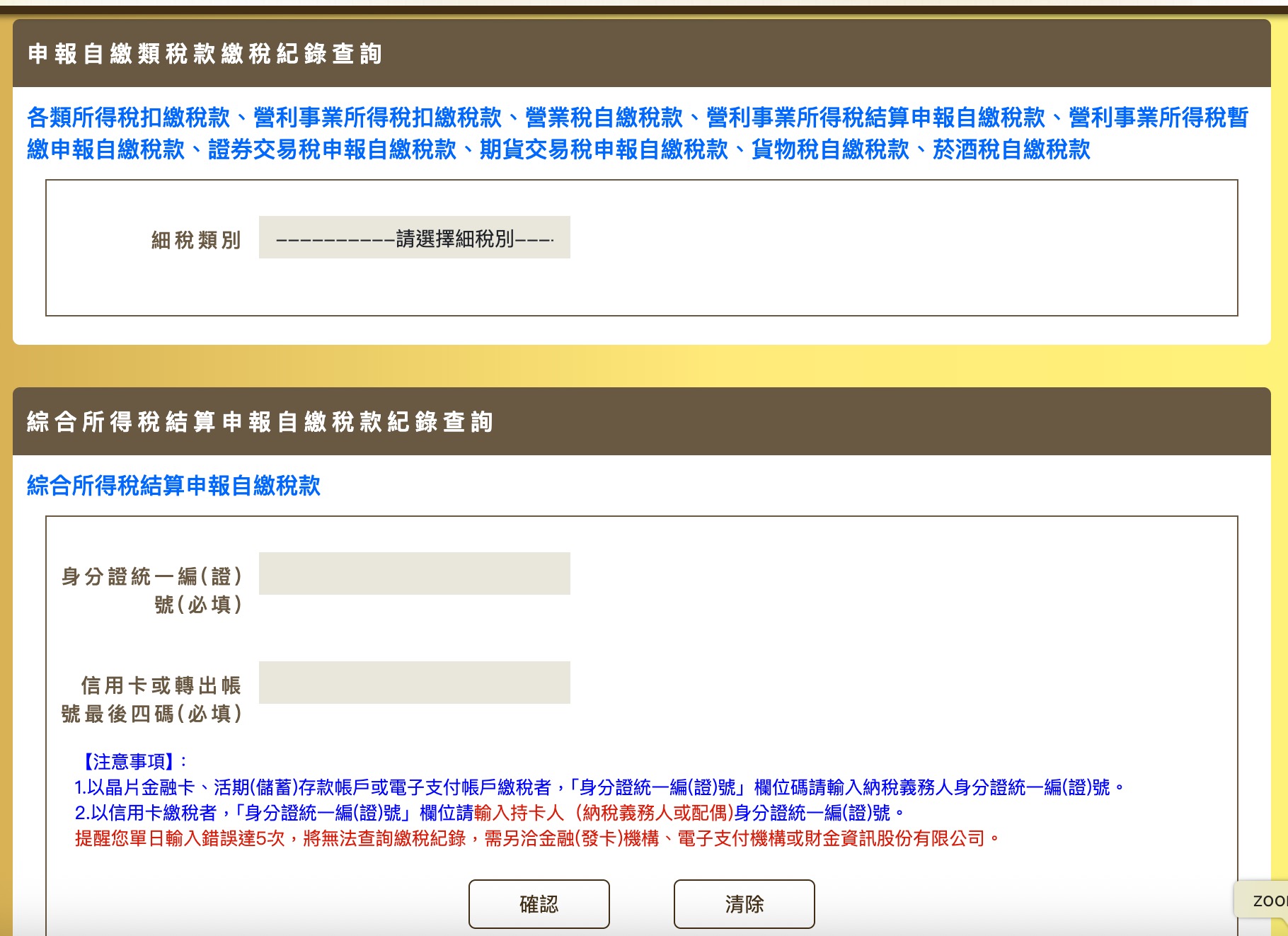Click the 清除 button

[743, 903]
